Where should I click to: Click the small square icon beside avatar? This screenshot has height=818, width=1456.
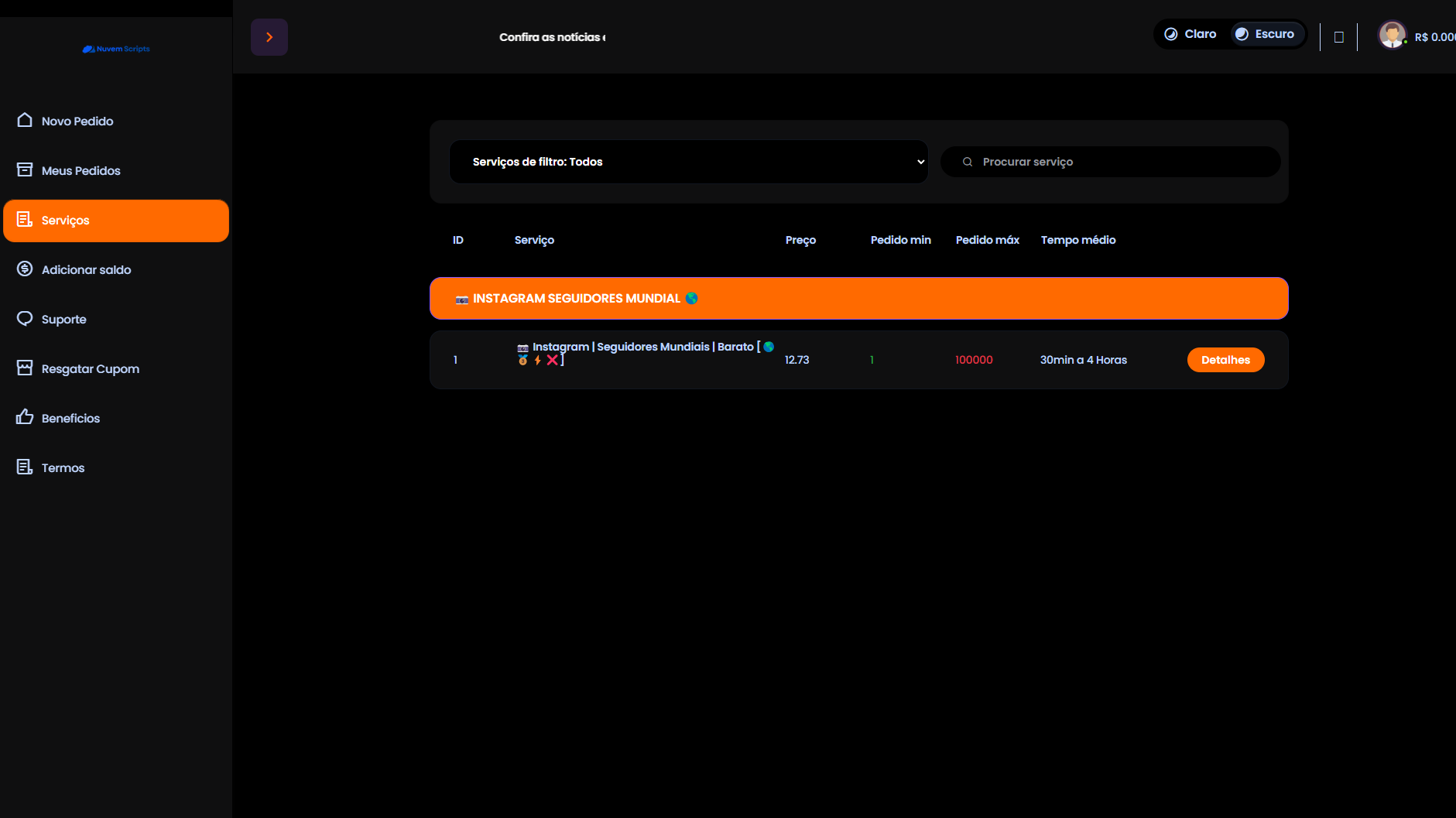[1338, 37]
